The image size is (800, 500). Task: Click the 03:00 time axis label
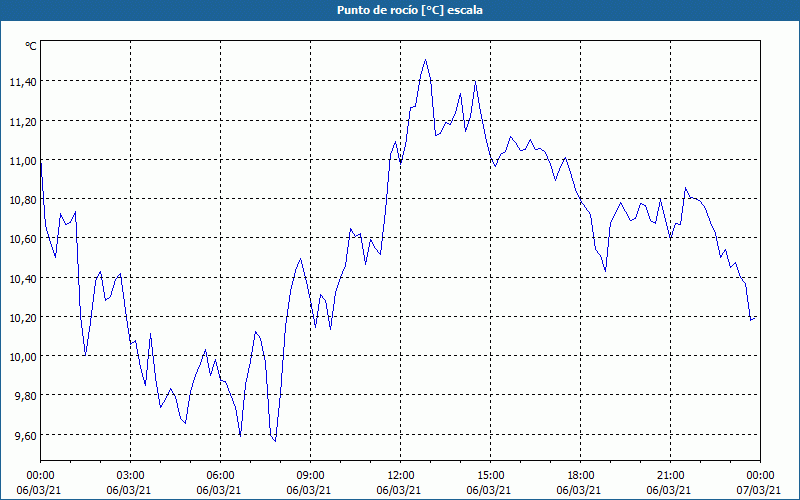(x=131, y=476)
